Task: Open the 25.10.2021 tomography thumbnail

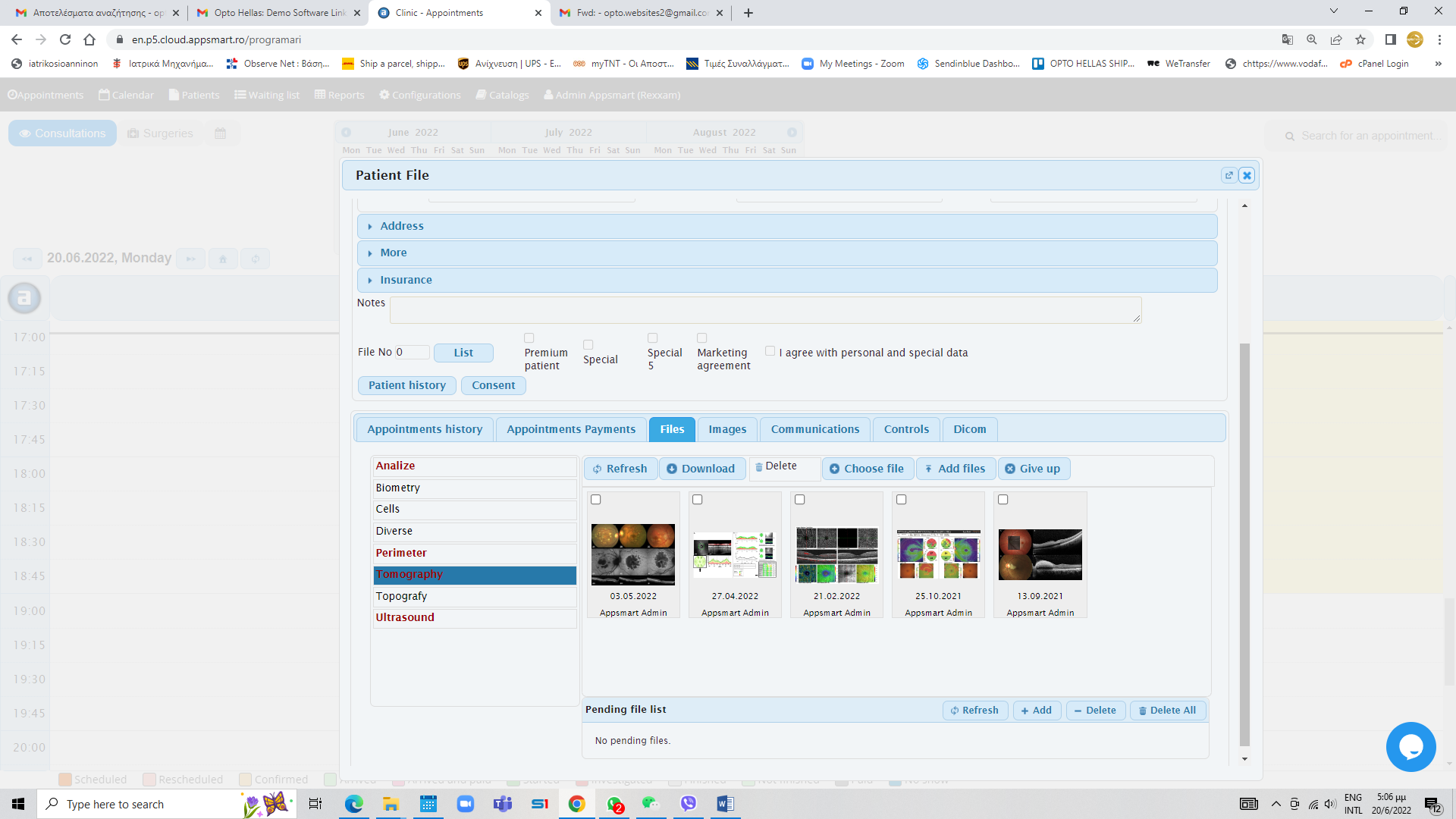Action: (x=939, y=555)
